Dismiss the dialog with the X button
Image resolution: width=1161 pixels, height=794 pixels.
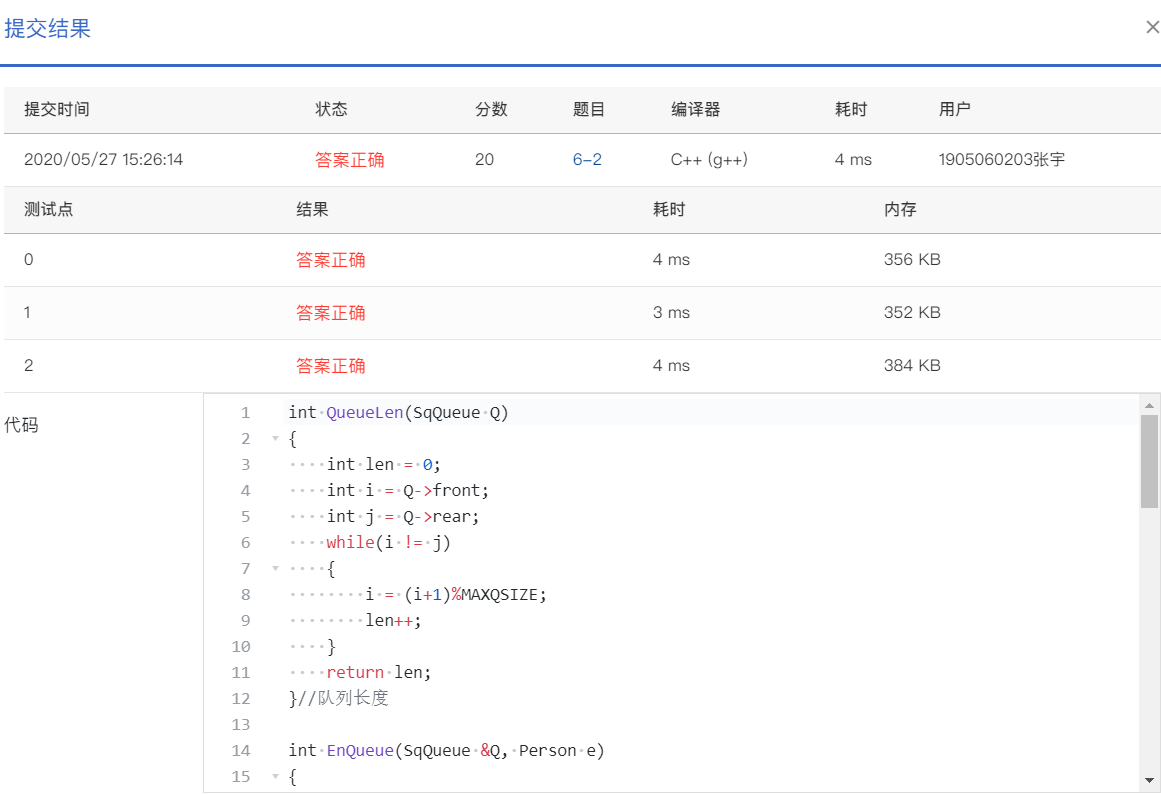coord(1152,27)
